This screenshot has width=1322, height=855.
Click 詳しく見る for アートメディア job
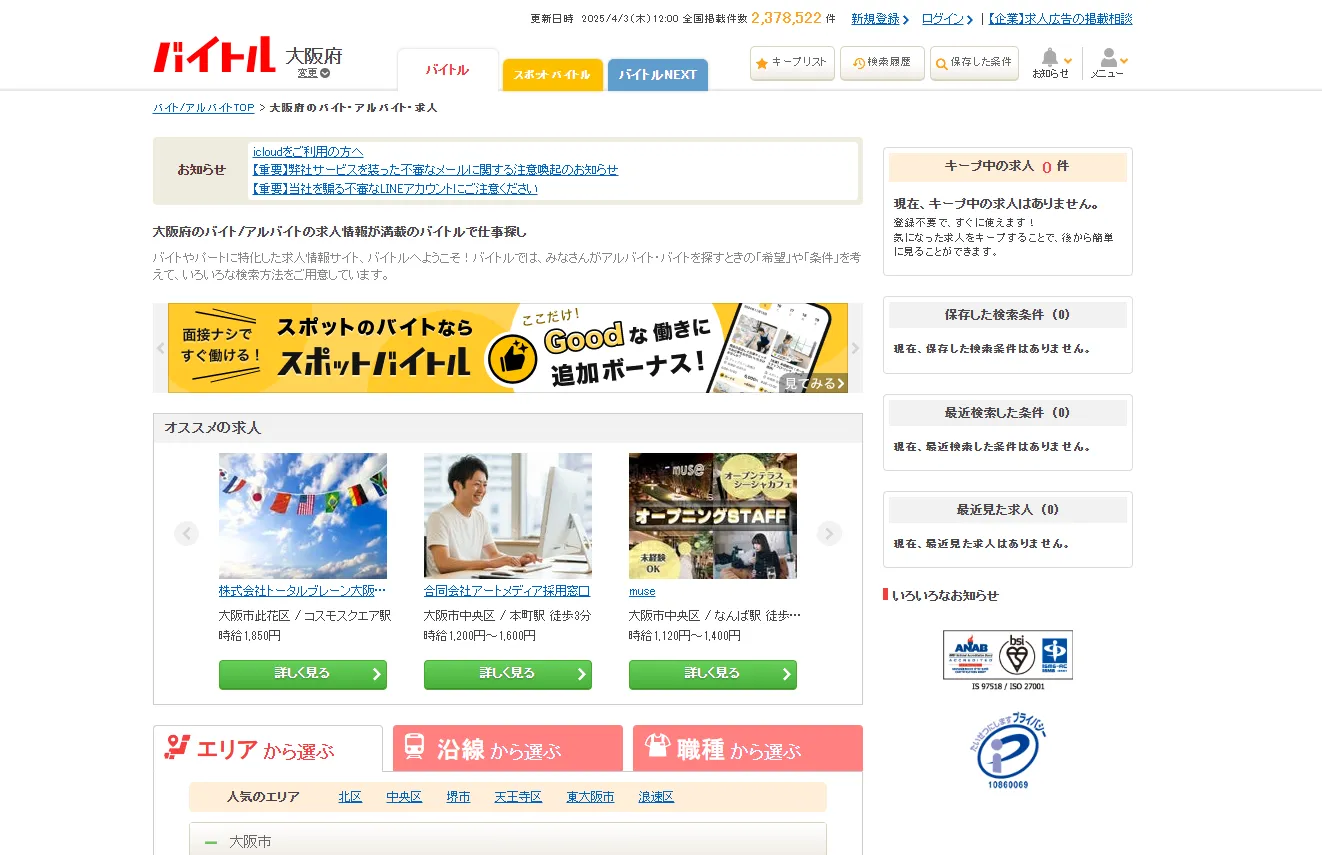(x=508, y=674)
